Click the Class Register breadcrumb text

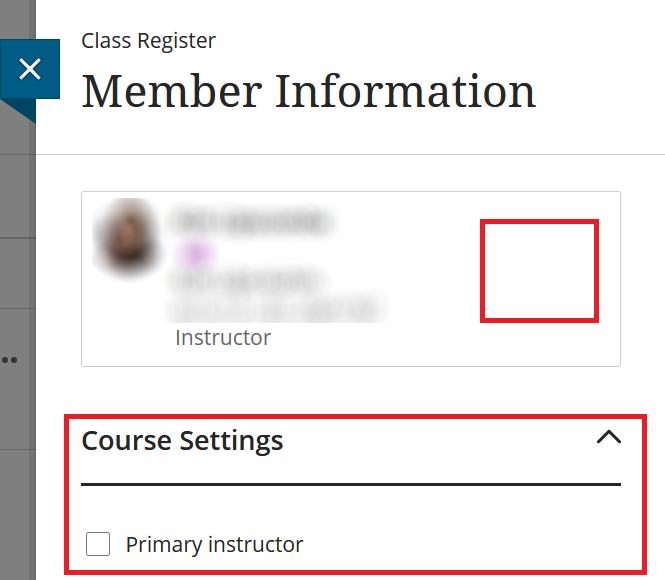[x=148, y=41]
